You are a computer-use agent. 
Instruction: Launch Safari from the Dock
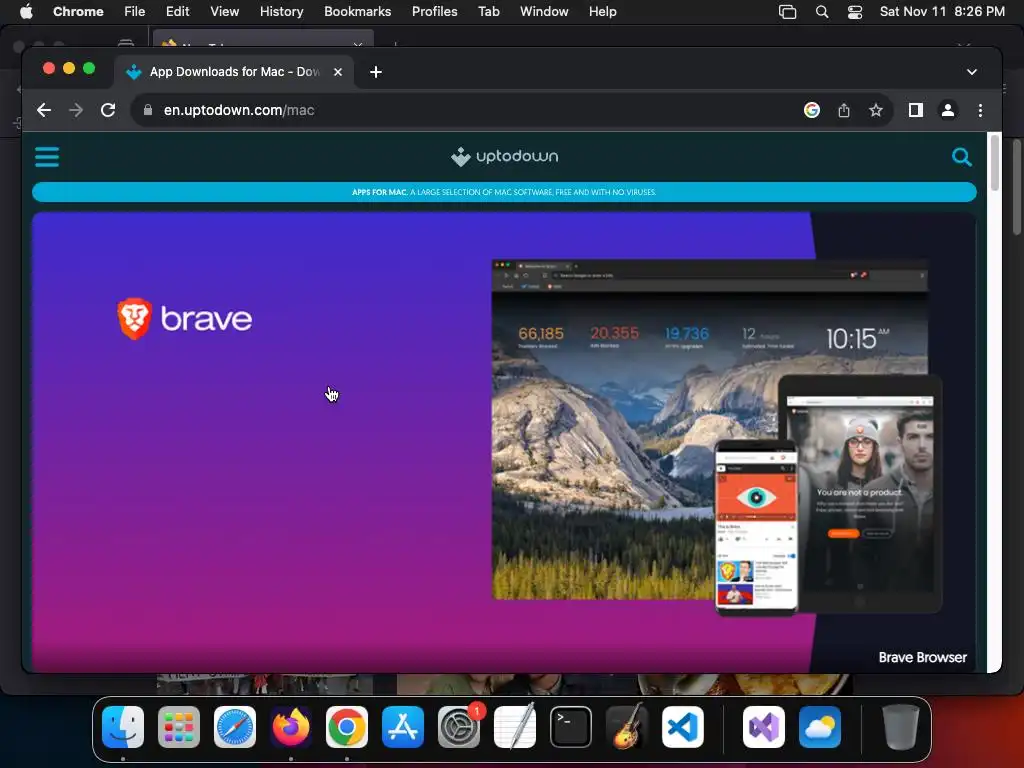(234, 727)
